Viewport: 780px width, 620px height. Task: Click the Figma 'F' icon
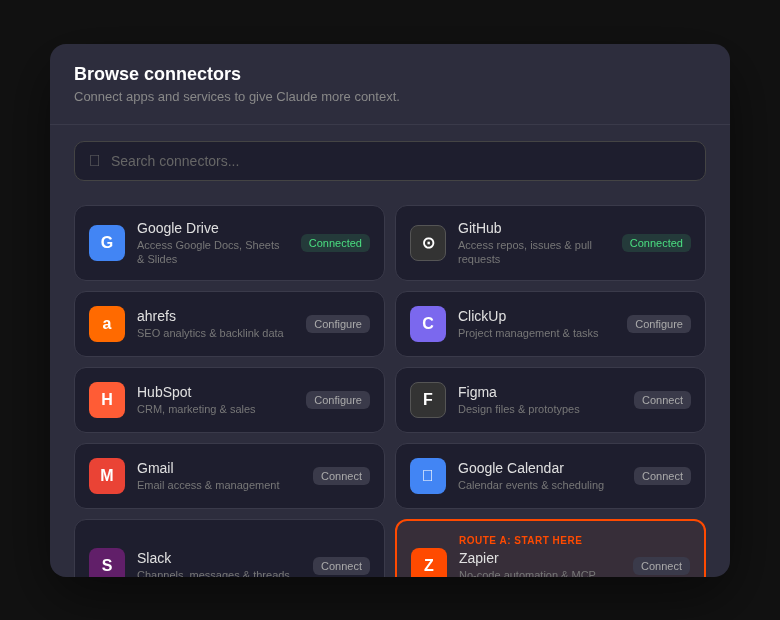coord(428,400)
